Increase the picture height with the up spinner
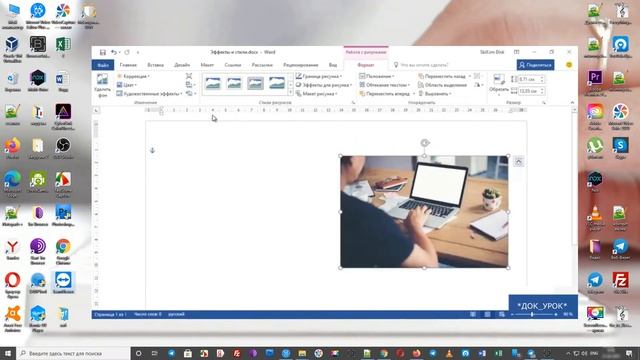640x360 pixels. (542, 78)
